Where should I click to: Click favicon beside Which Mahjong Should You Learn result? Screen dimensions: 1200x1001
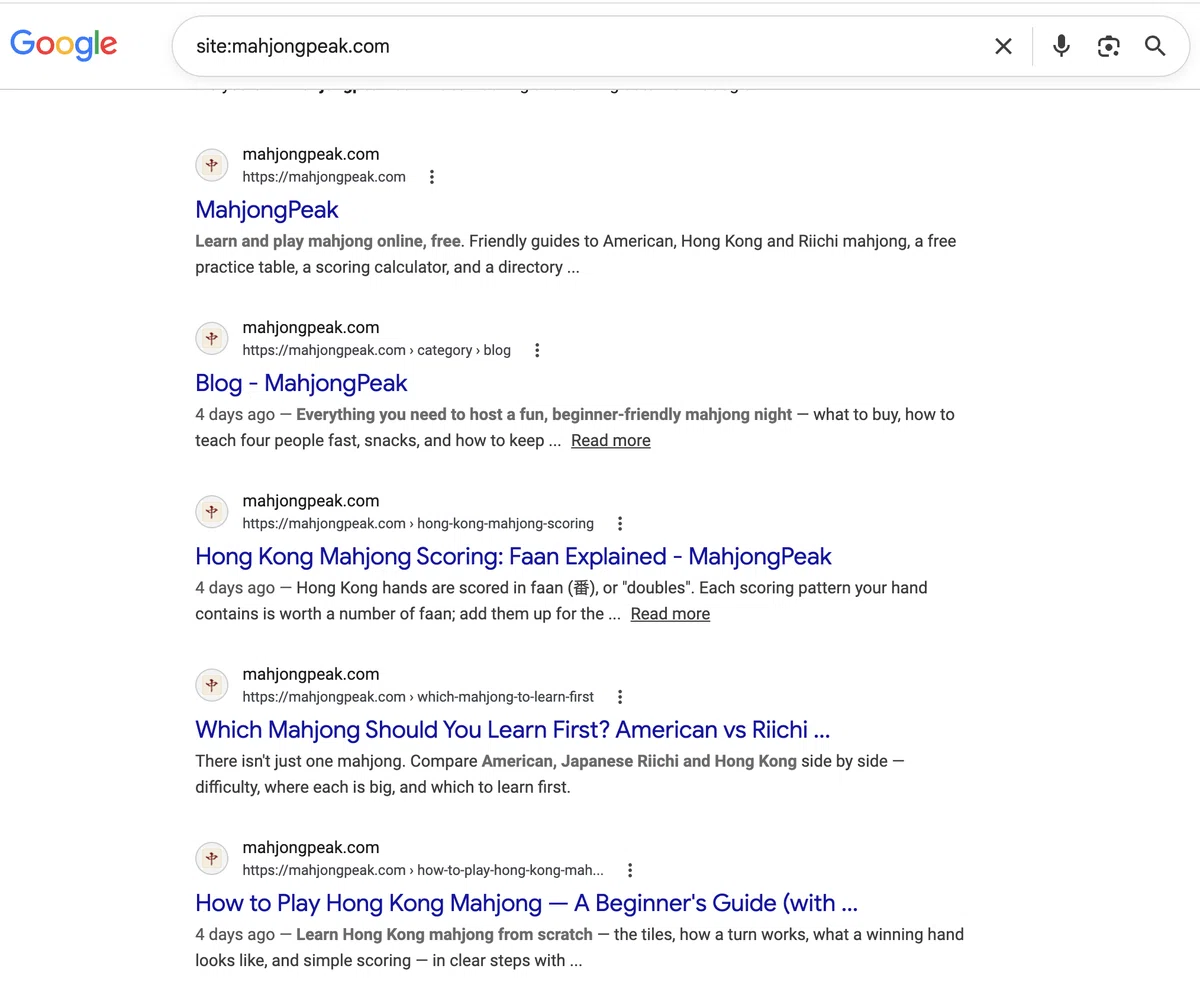[211, 684]
